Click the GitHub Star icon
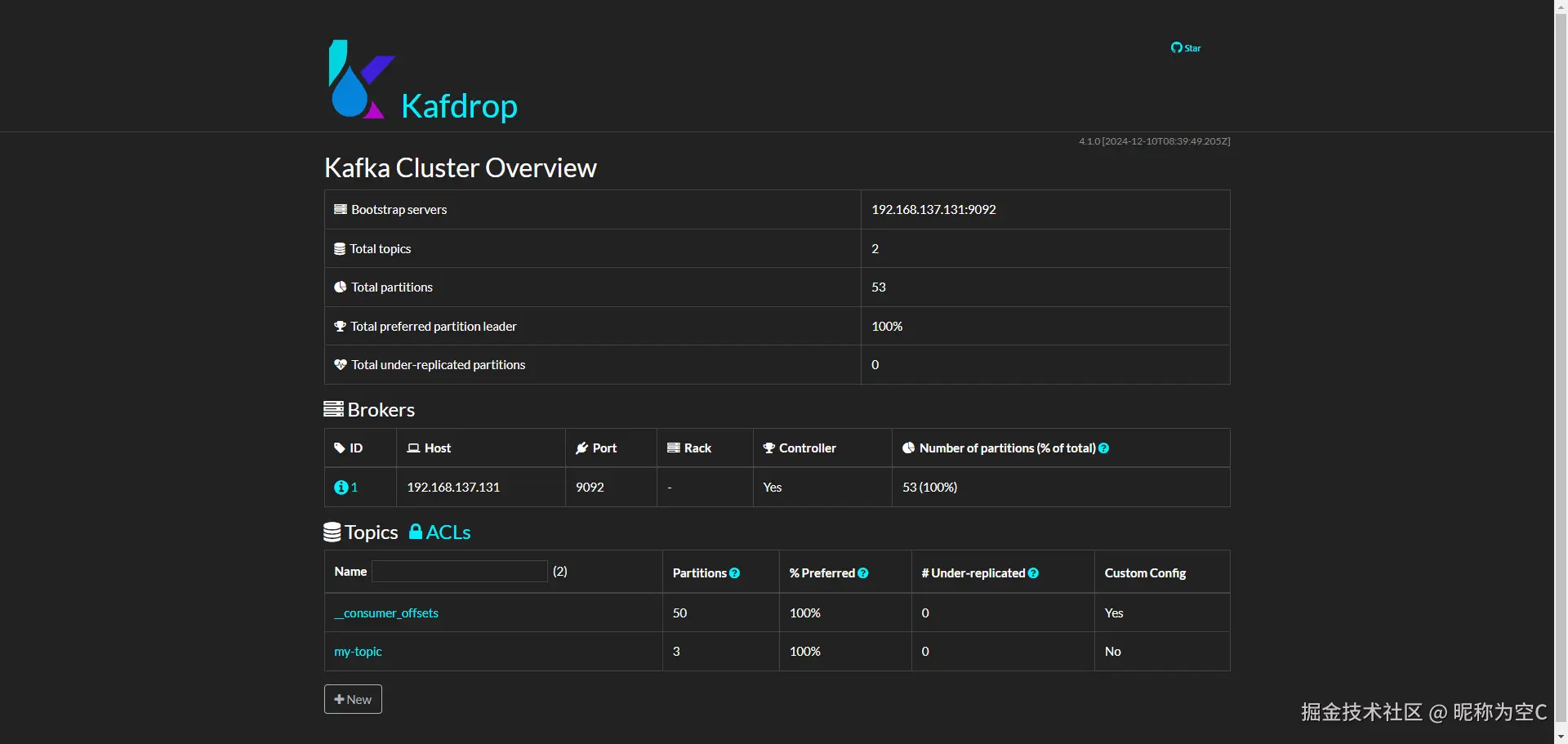 point(1176,47)
